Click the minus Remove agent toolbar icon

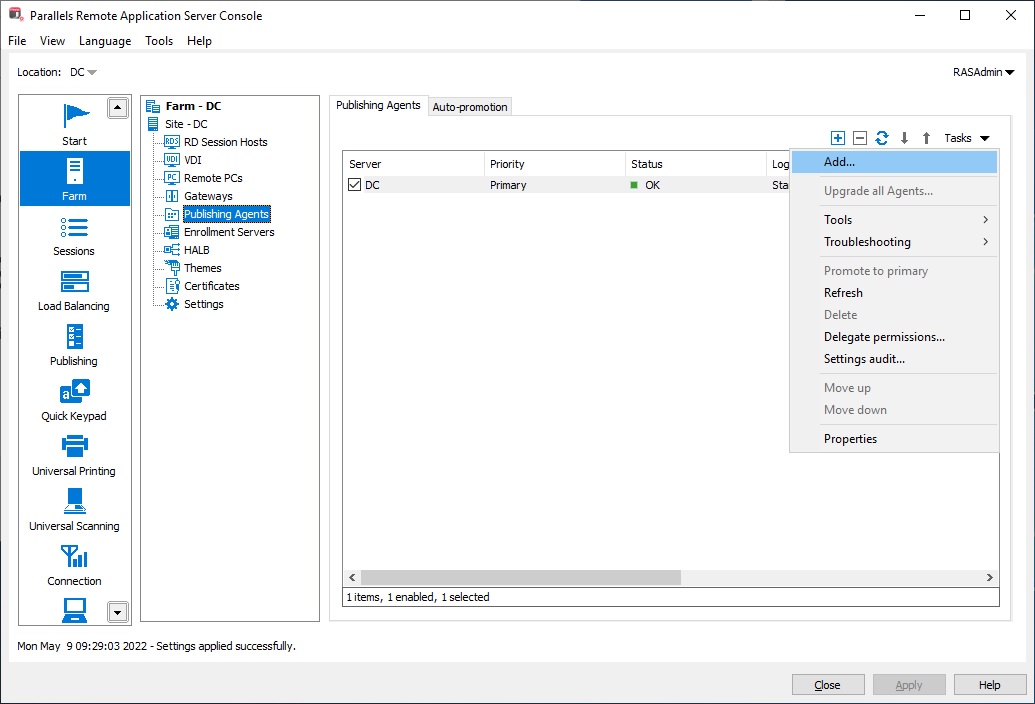[x=859, y=138]
